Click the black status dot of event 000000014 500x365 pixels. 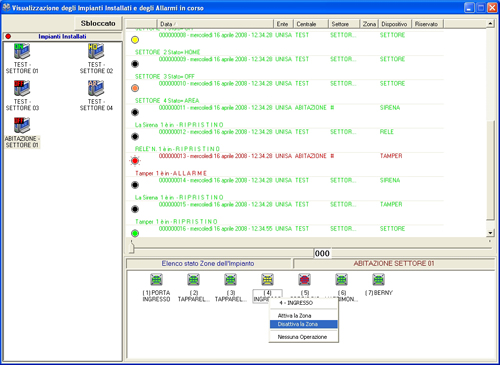coord(135,185)
